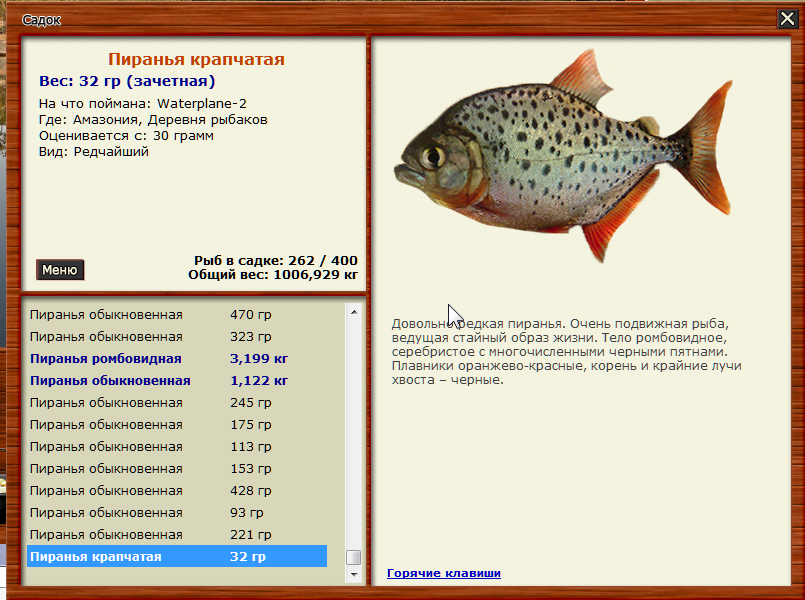The height and width of the screenshot is (600, 805).
Task: Click the Рыб в садке: 262 / 400 counter
Action: tap(276, 261)
